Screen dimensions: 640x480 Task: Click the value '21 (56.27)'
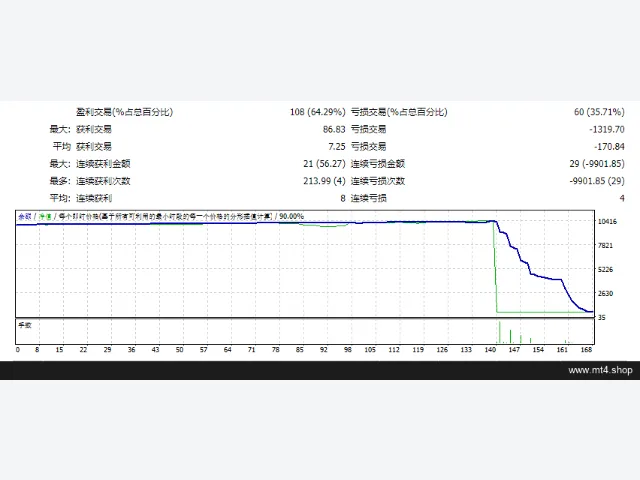pos(324,164)
